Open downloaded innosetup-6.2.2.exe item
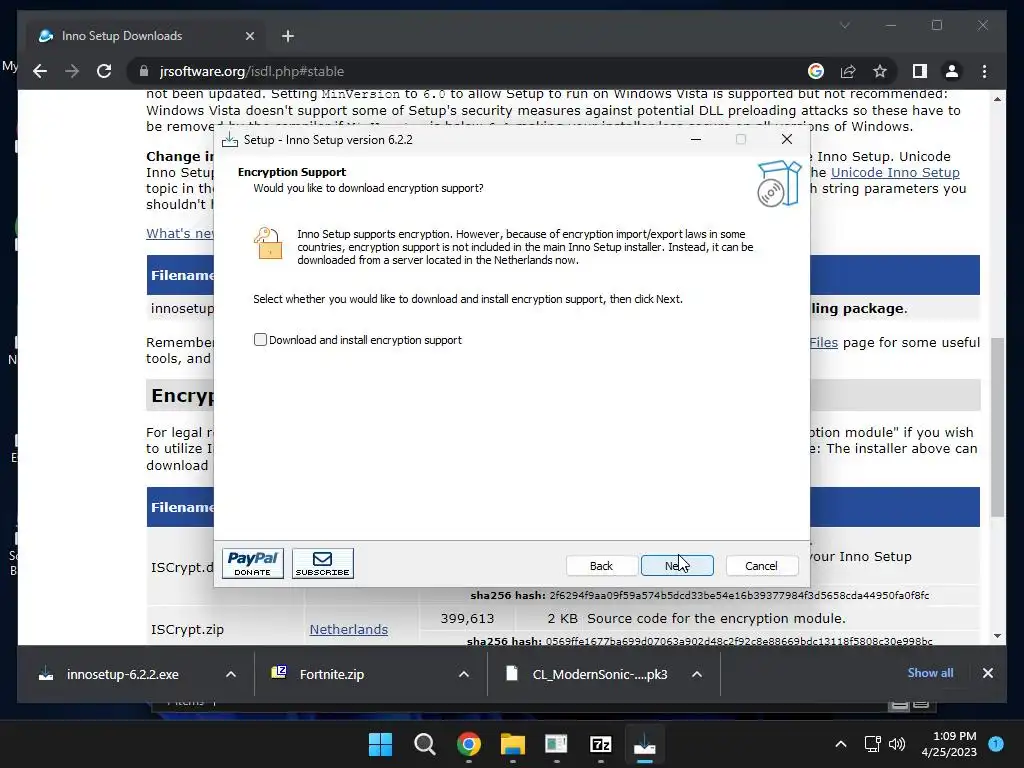Image resolution: width=1024 pixels, height=768 pixels. click(122, 674)
